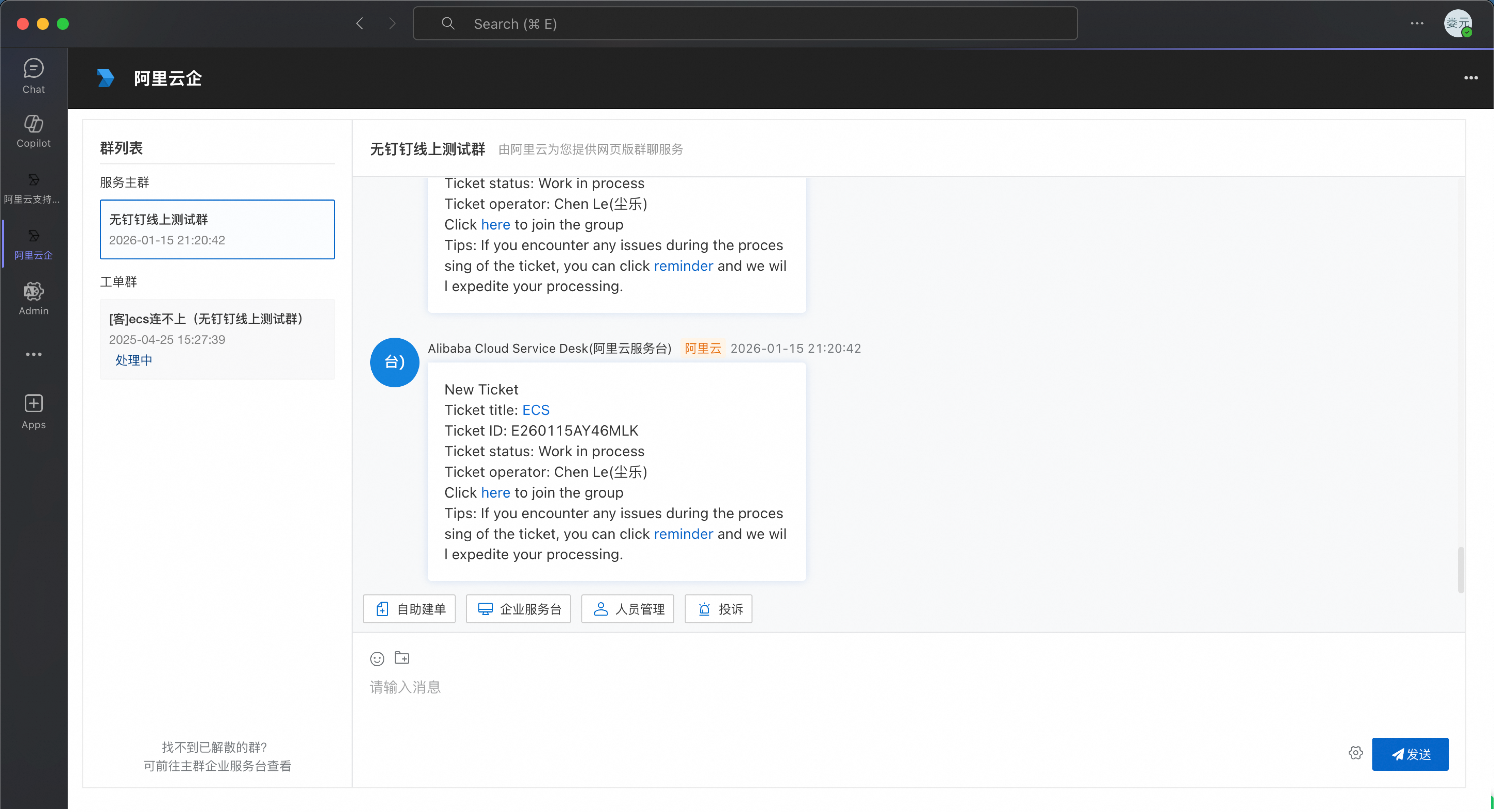Open the emoji picker in message box
The image size is (1494, 812).
pyautogui.click(x=377, y=659)
